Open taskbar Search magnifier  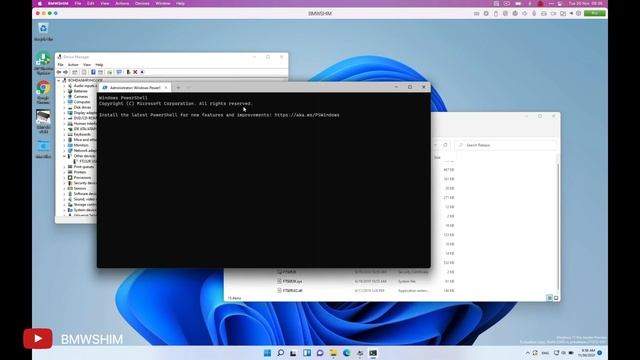(x=280, y=353)
